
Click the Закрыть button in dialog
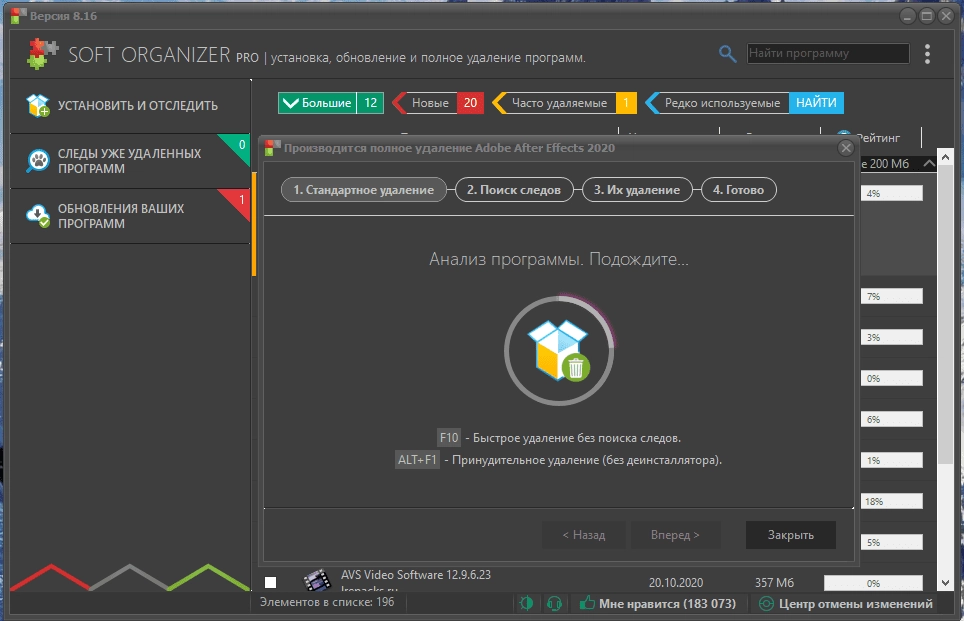pyautogui.click(x=791, y=535)
